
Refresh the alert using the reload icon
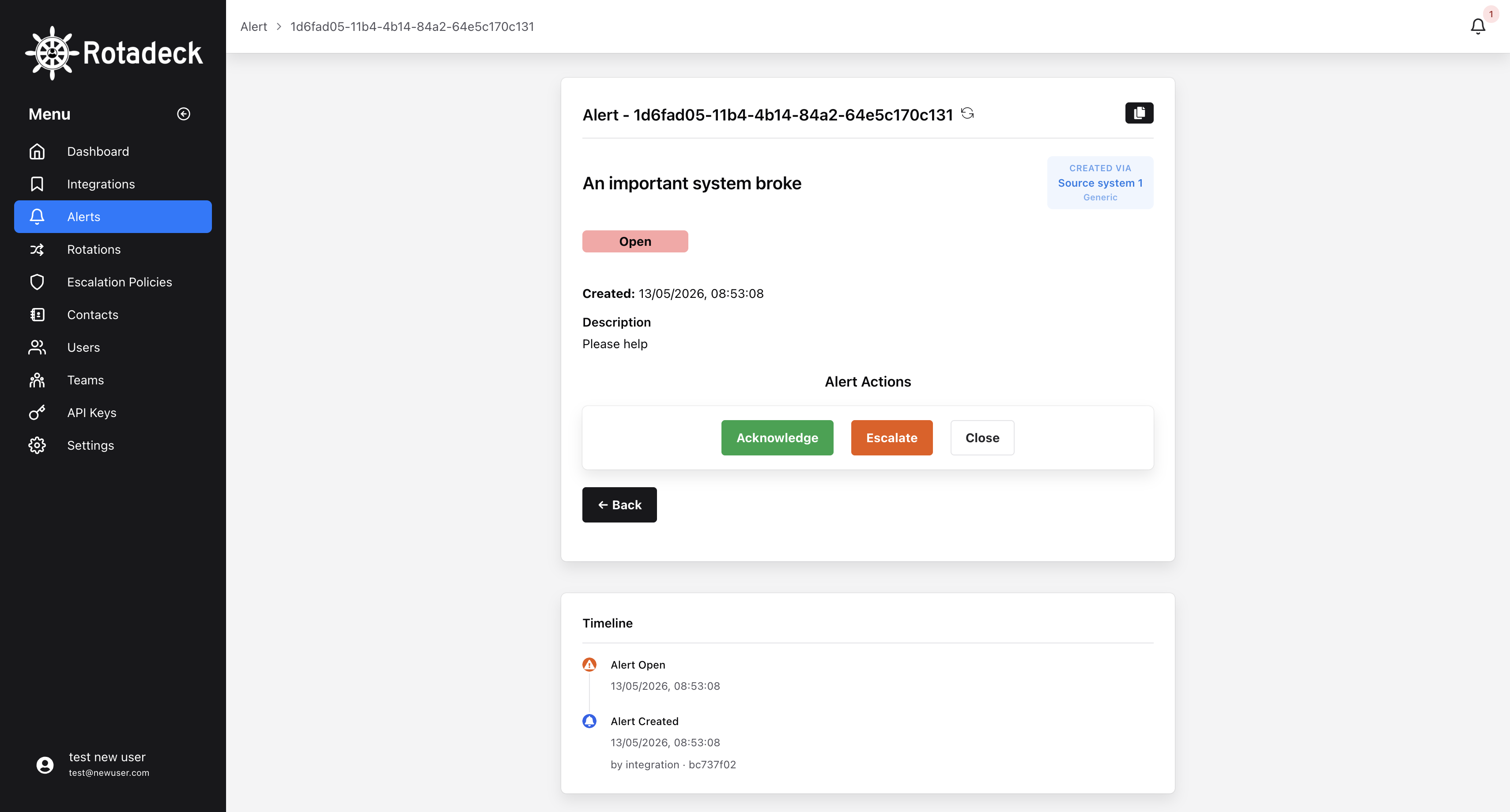point(967,113)
